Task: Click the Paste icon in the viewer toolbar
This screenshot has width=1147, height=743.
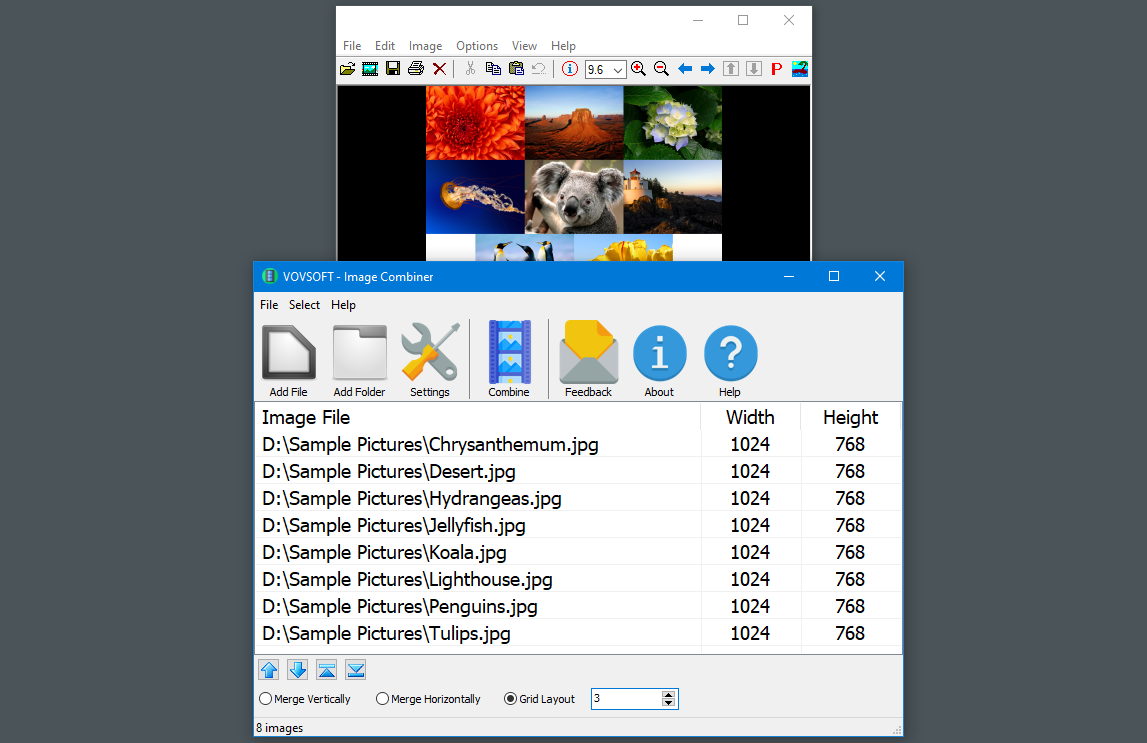Action: point(516,69)
